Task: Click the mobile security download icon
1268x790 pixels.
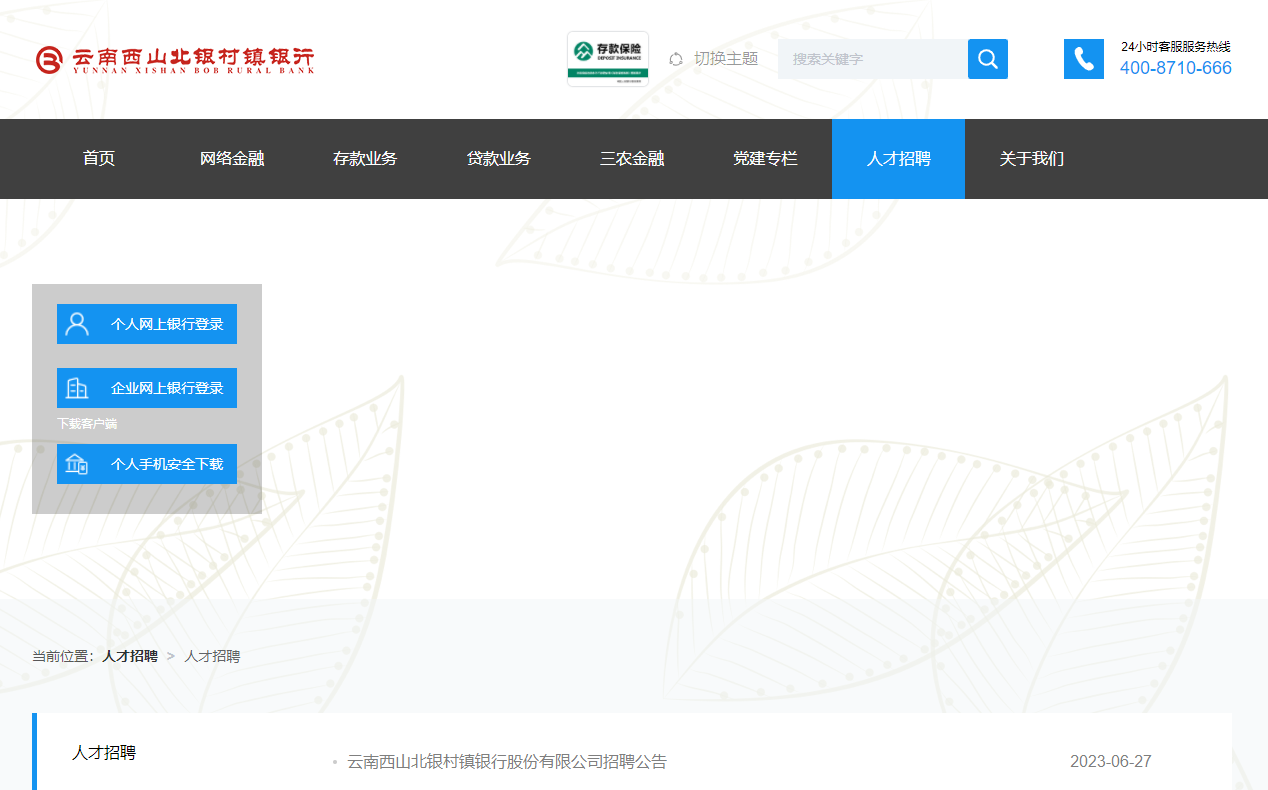Action: (77, 464)
